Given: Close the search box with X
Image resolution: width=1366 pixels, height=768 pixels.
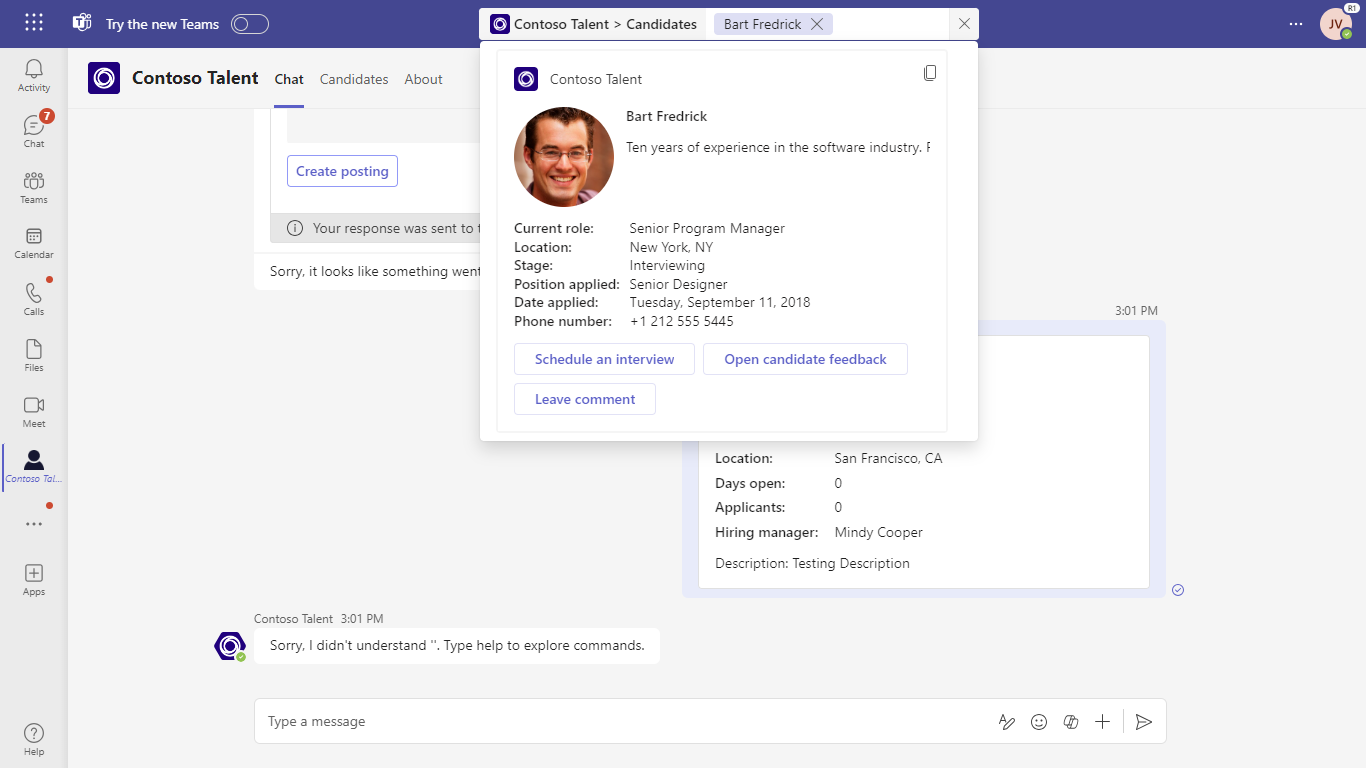Looking at the screenshot, I should tap(964, 24).
